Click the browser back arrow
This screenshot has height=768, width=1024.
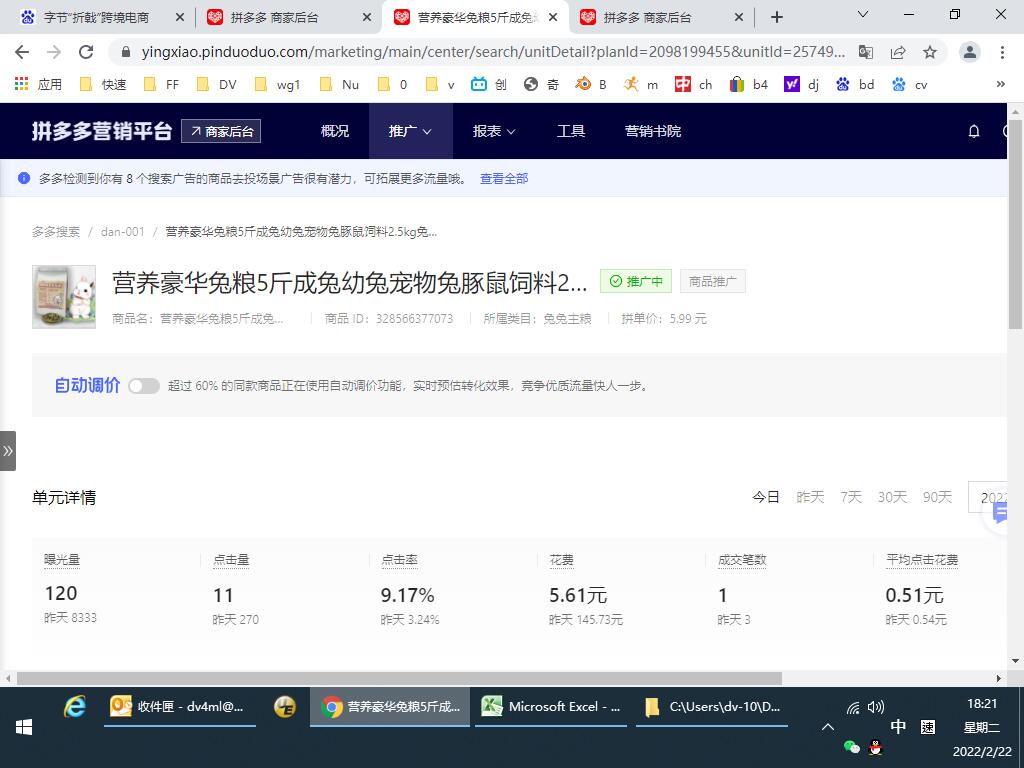tap(22, 52)
